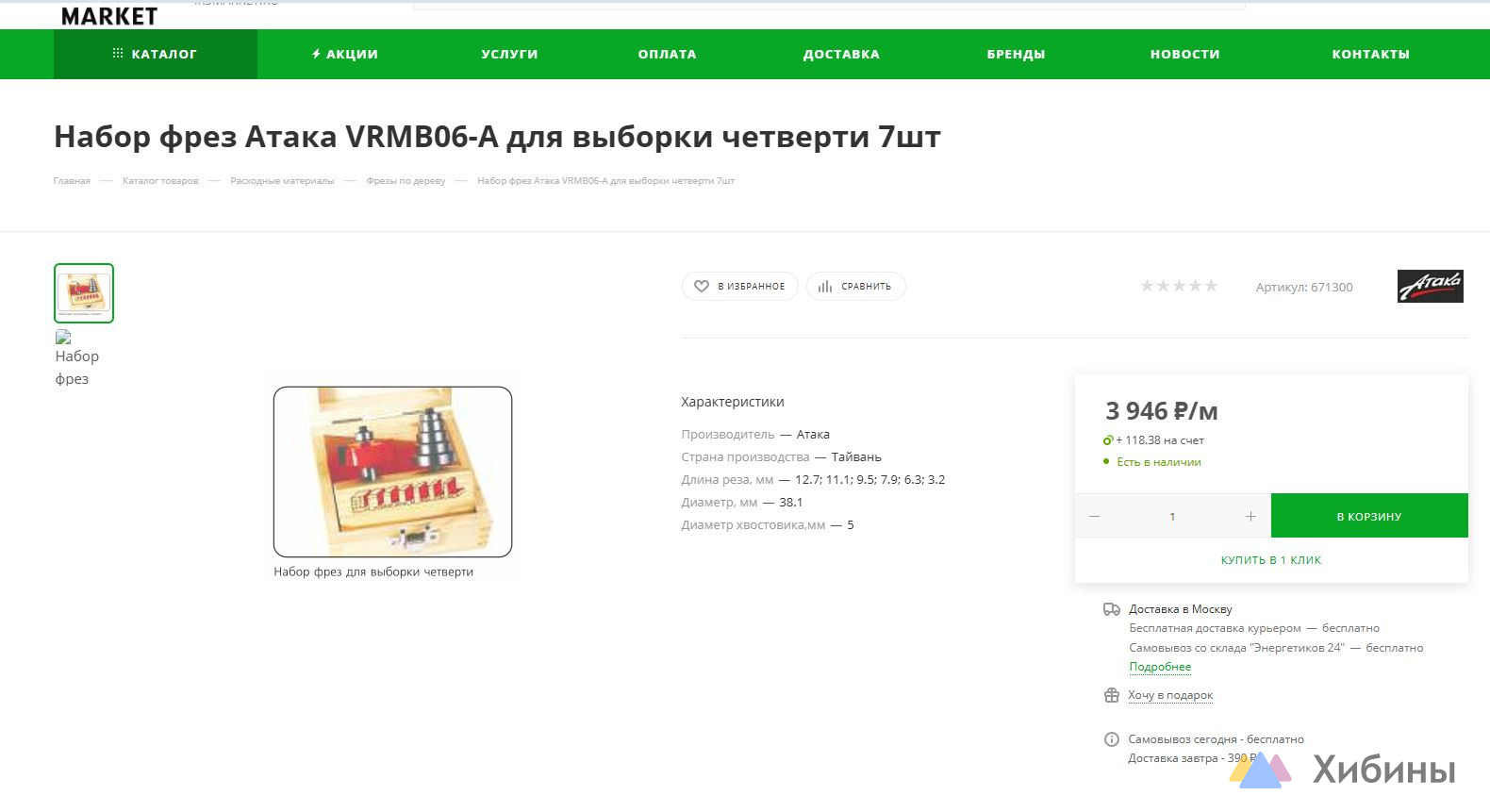Click the heart favorite icon
Screen dimensions: 1490x812
pos(701,286)
